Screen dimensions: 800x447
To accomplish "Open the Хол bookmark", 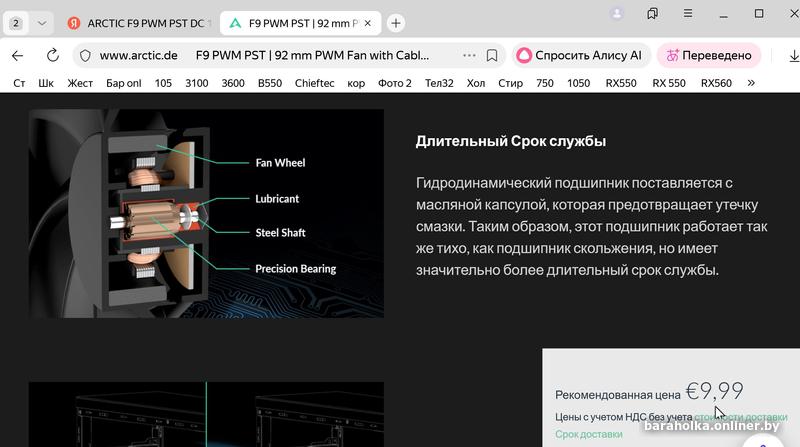I will tap(476, 83).
